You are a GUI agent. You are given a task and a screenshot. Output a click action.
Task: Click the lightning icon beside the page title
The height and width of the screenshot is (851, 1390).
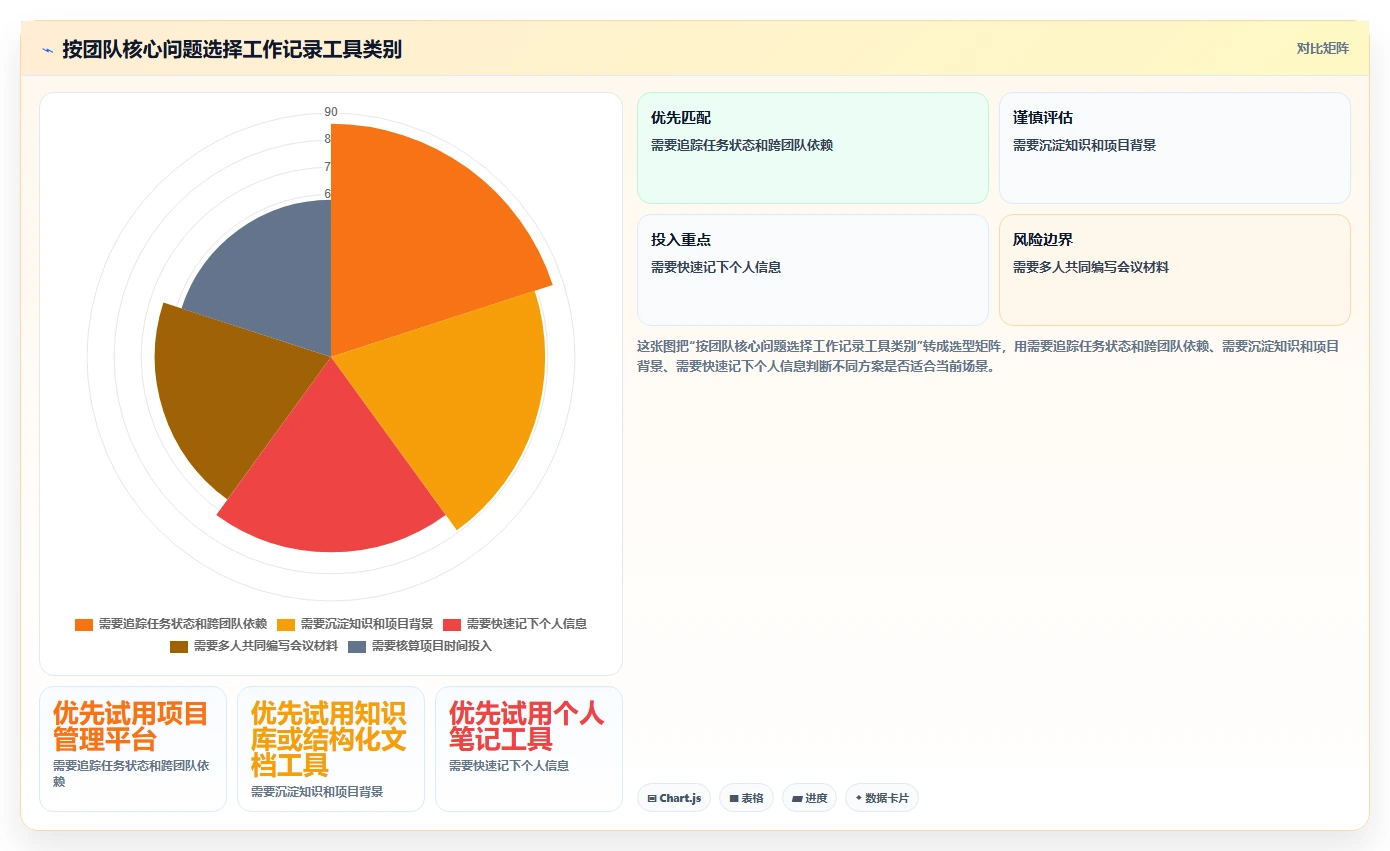pyautogui.click(x=47, y=49)
